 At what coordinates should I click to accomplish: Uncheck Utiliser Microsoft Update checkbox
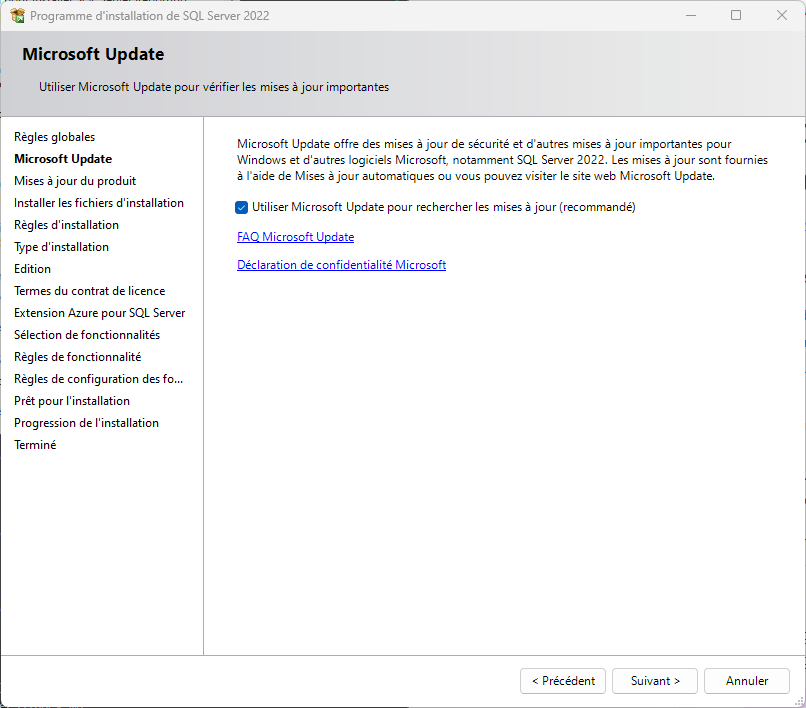(242, 207)
